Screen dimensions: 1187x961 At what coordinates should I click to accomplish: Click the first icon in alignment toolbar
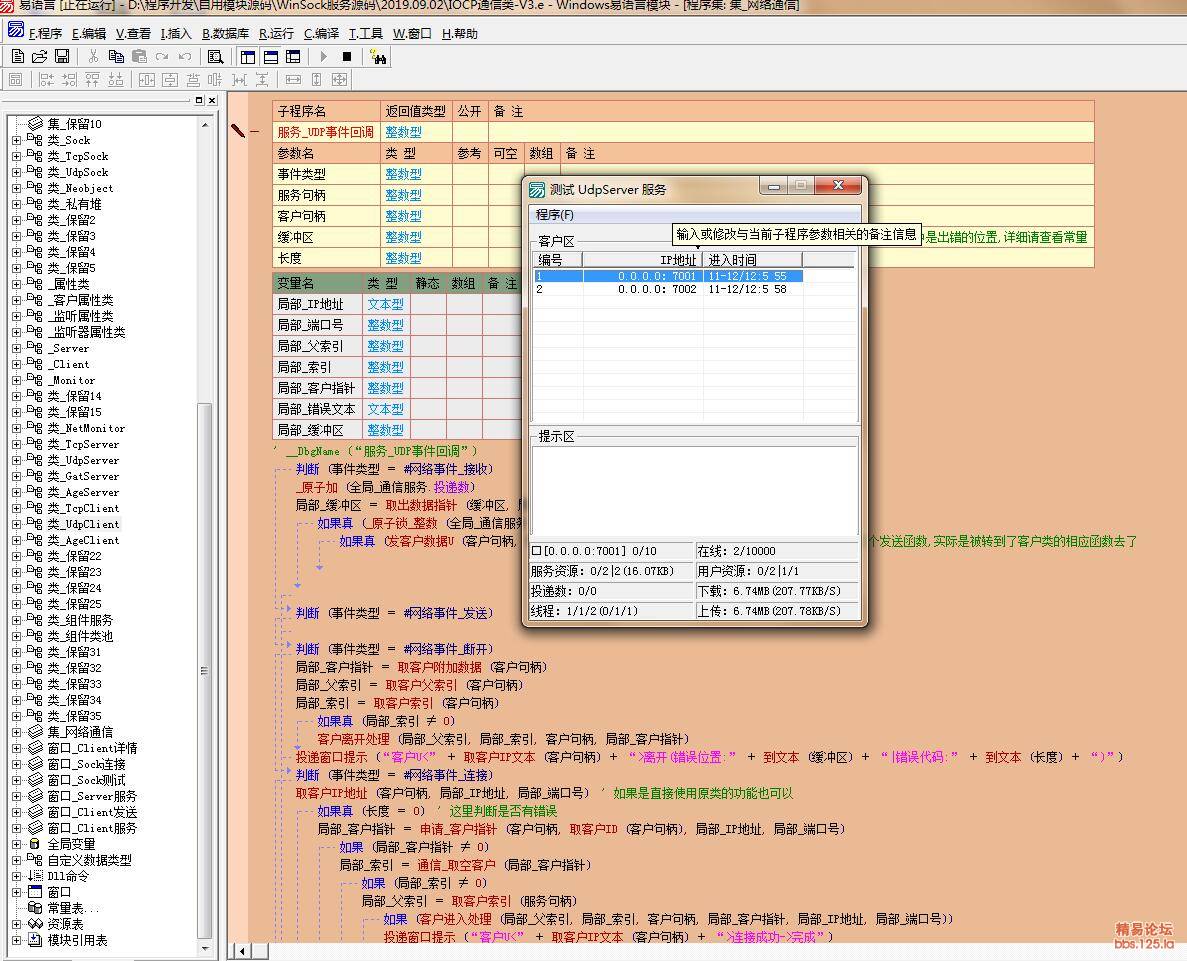click(15, 79)
